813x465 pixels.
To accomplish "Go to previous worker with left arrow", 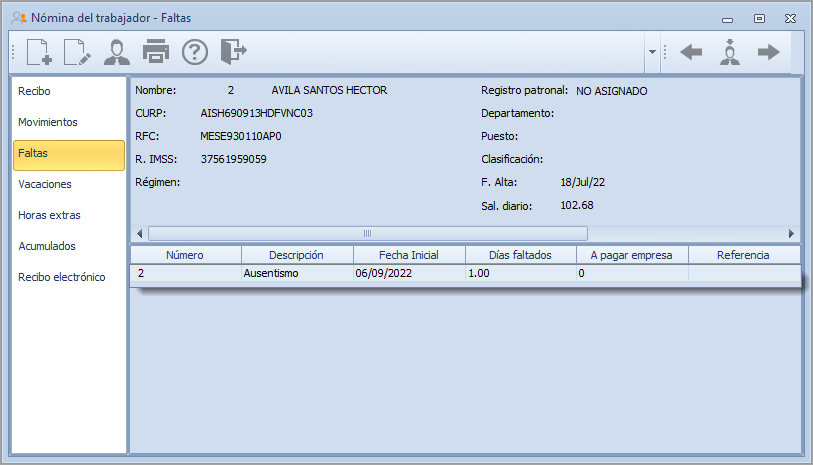I will click(691, 52).
